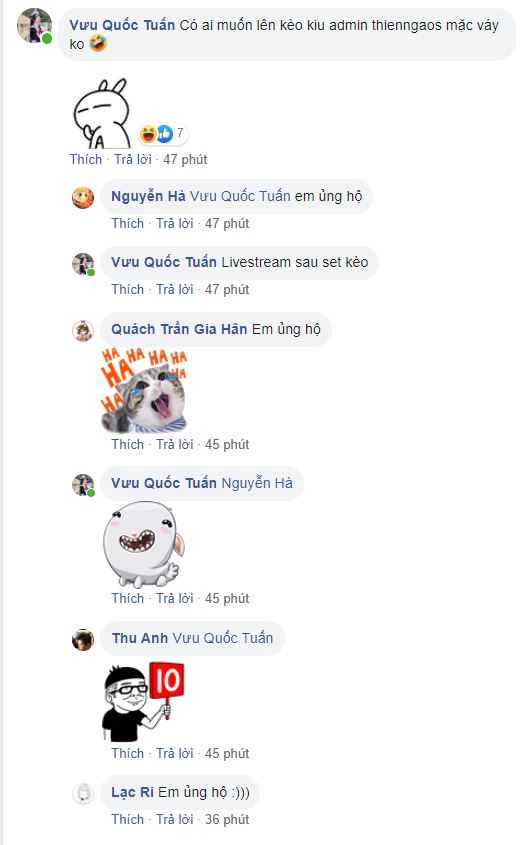531x845 pixels.
Task: Open Quách Trần Gia Hân's avatar
Action: pyautogui.click(x=83, y=330)
